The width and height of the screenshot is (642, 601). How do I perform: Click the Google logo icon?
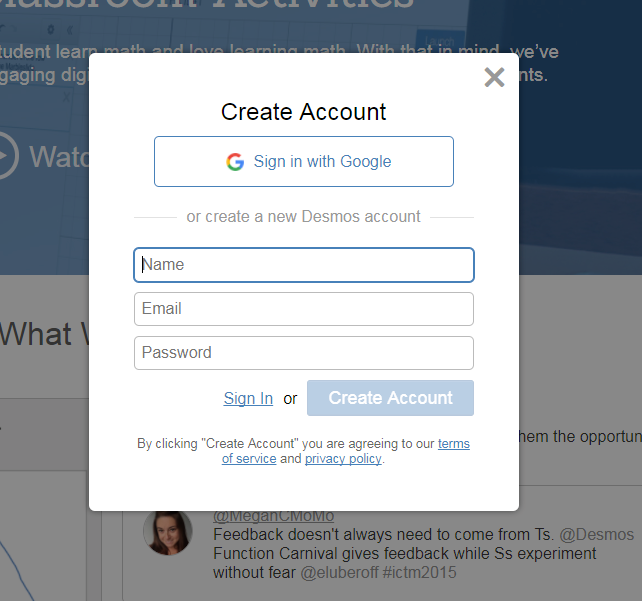(235, 162)
